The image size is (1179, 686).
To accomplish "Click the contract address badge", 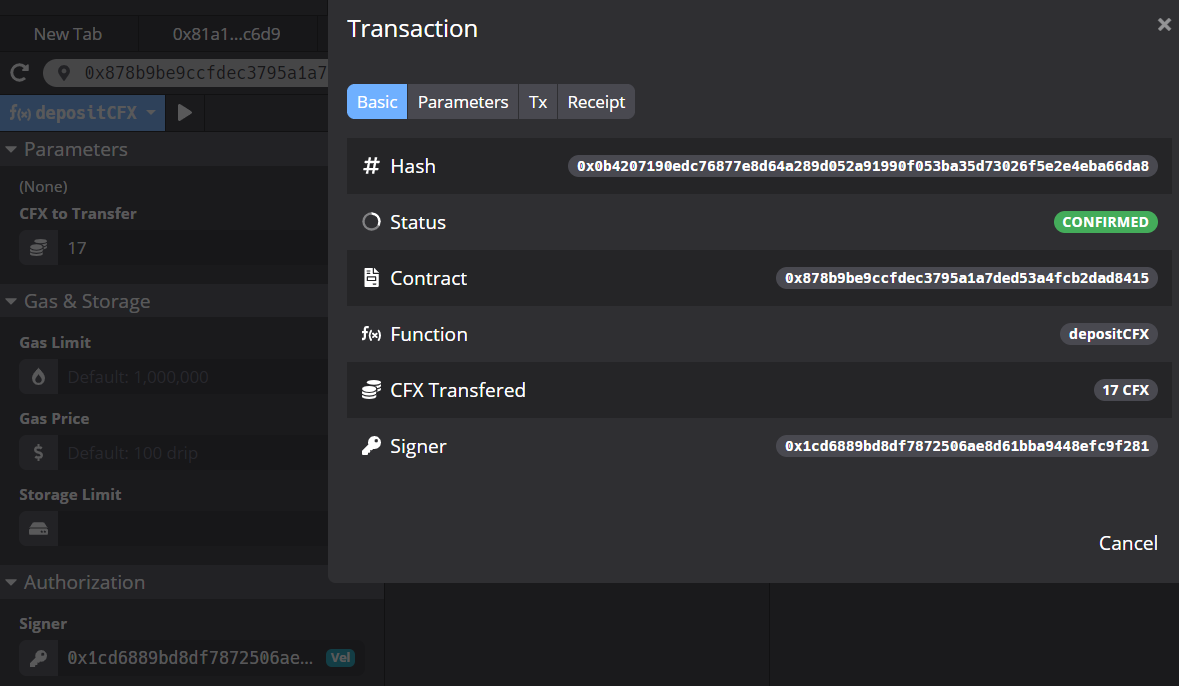I will (x=966, y=278).
